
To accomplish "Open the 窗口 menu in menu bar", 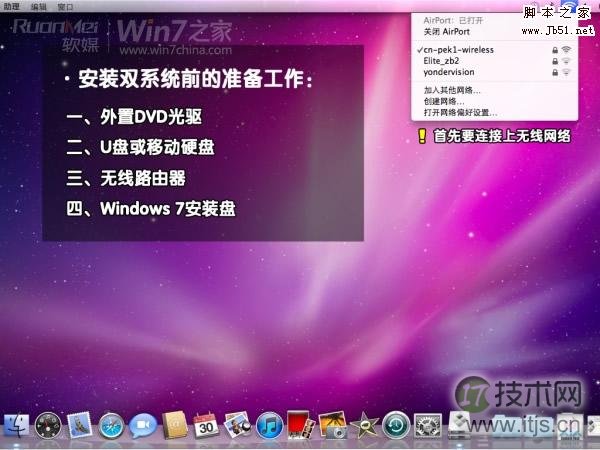I will coord(65,7).
